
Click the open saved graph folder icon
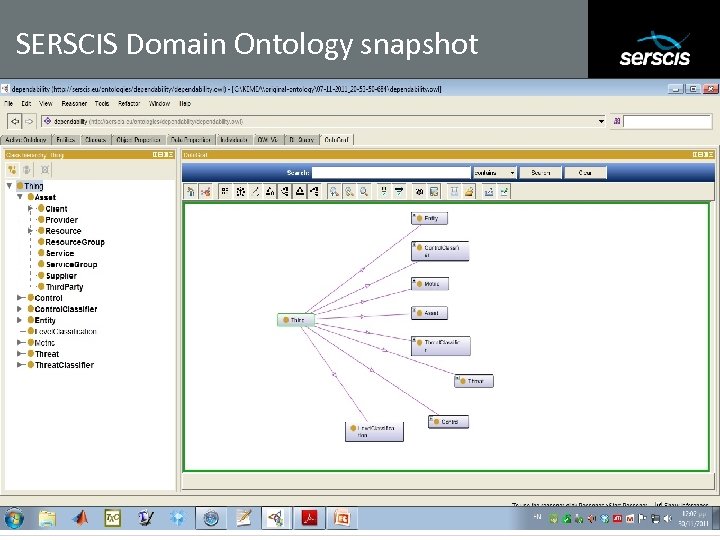[x=469, y=192]
